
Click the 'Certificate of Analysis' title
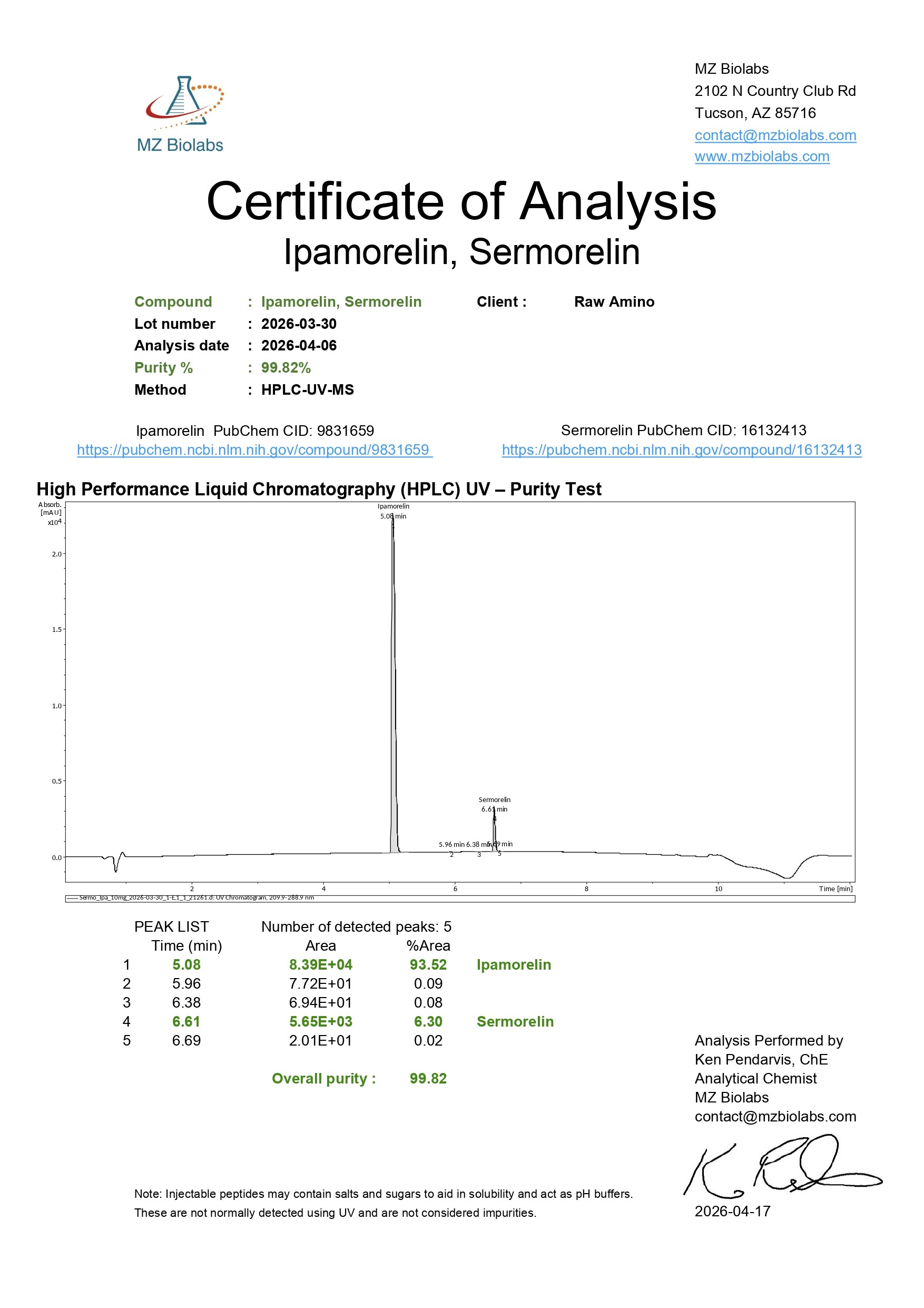tap(461, 201)
